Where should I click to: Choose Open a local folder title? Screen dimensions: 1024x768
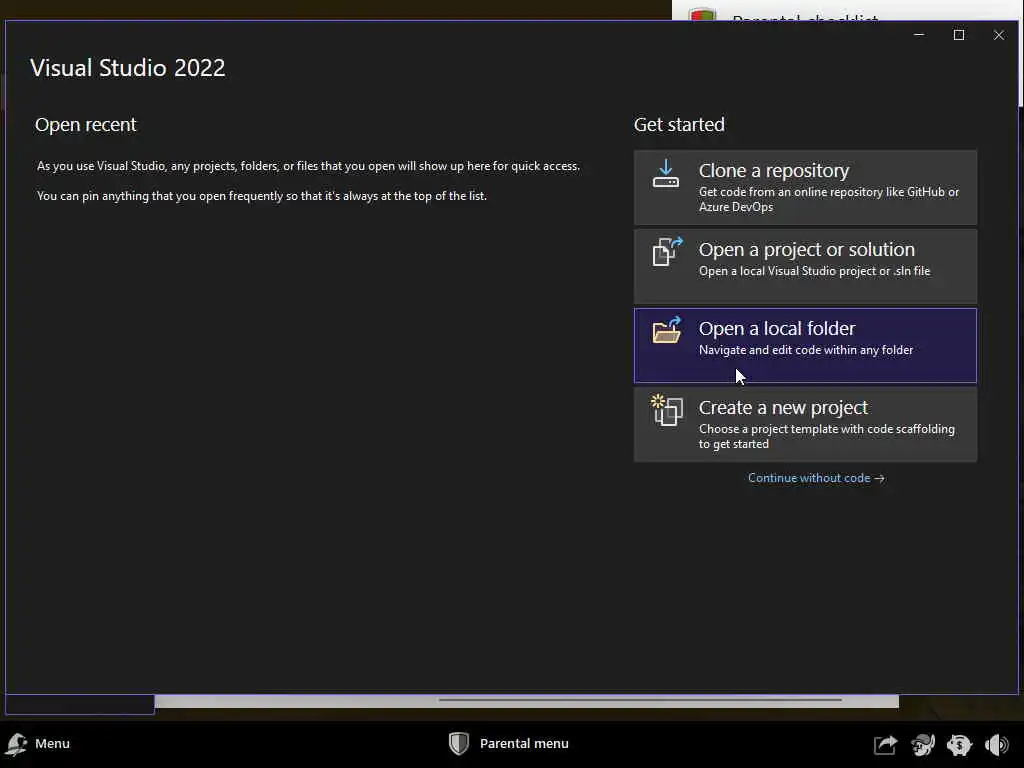click(x=776, y=328)
